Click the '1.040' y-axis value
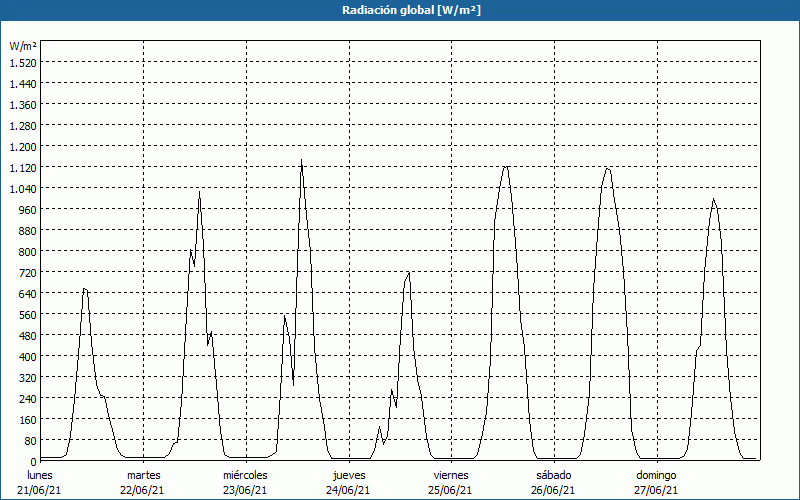Screen dimensions: 800x500 click(x=23, y=189)
